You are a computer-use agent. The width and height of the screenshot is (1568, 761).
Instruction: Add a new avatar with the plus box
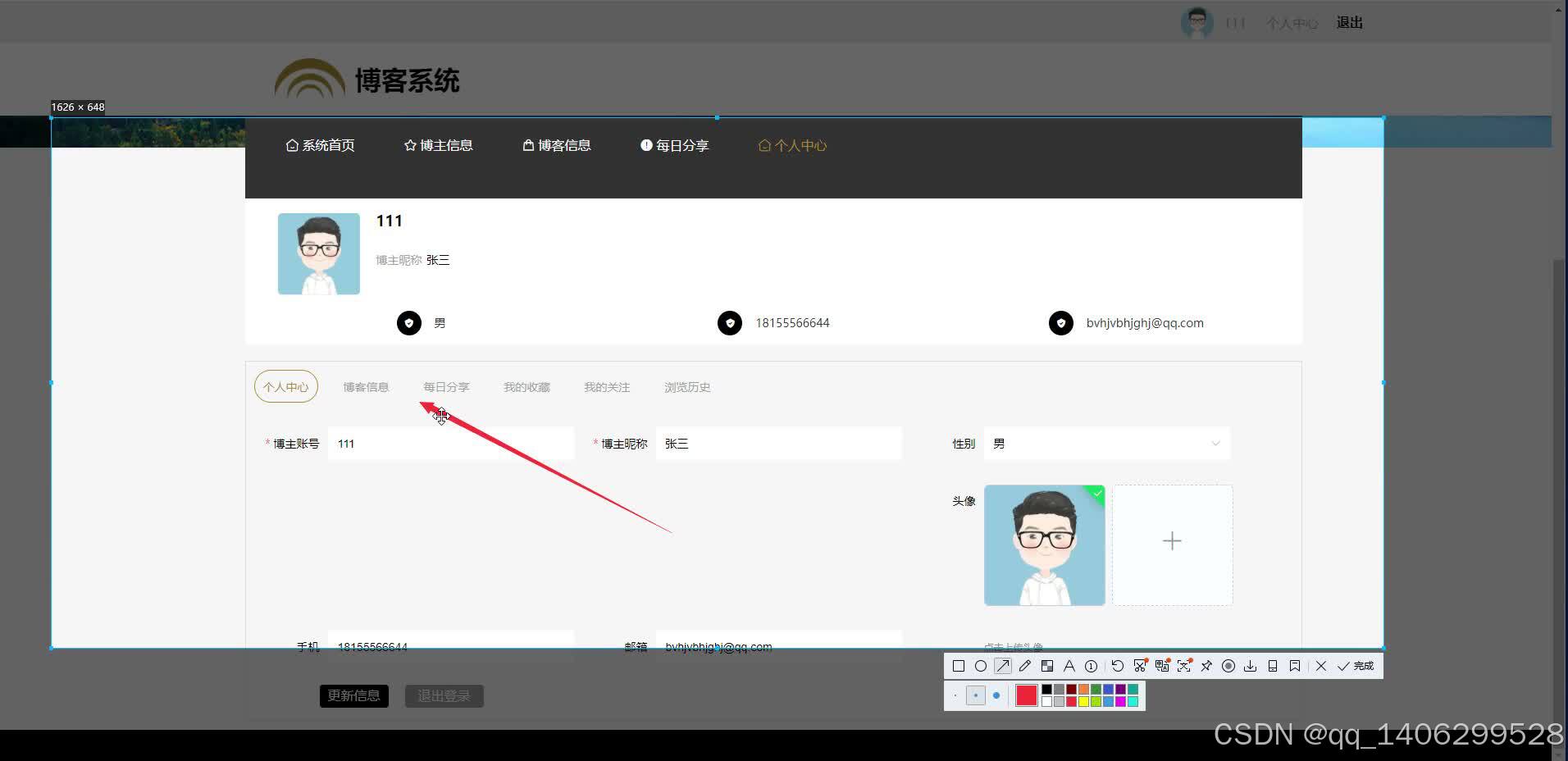pyautogui.click(x=1173, y=545)
